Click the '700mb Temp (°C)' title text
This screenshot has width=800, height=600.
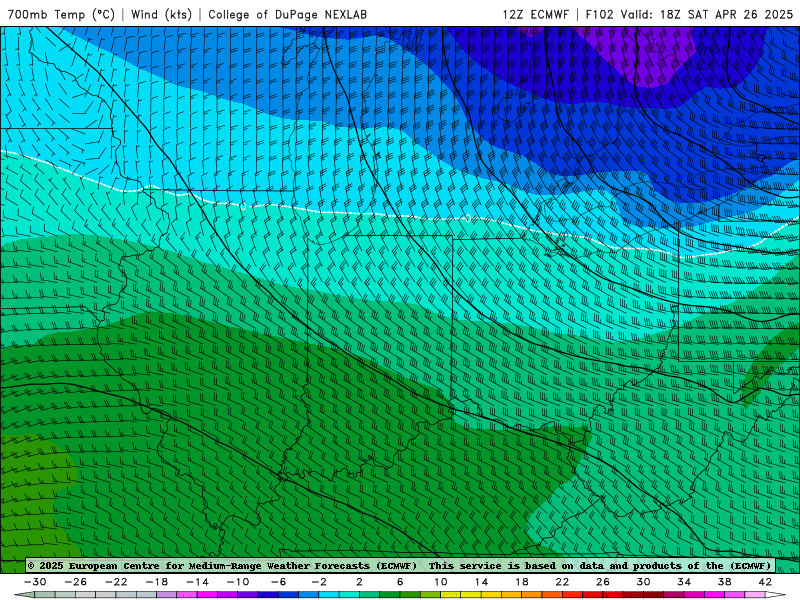[61, 15]
